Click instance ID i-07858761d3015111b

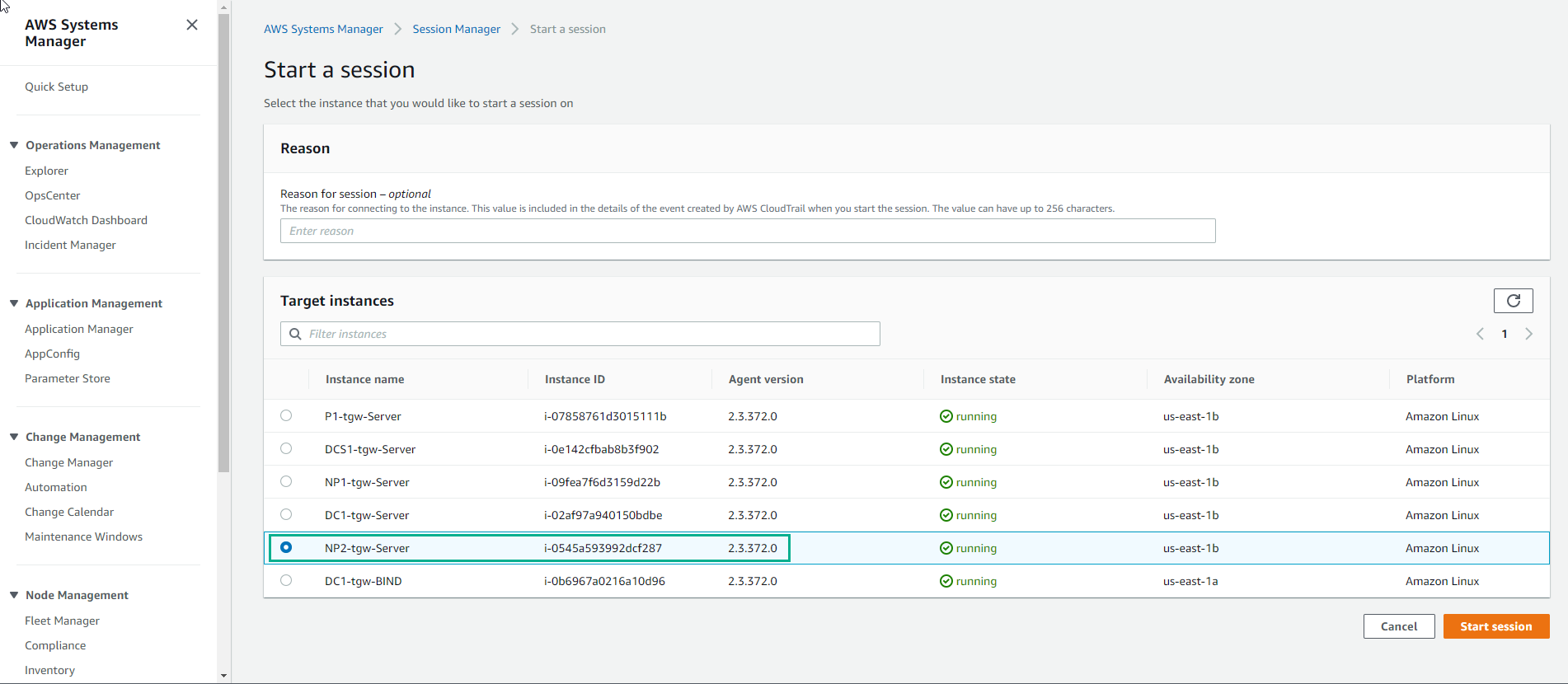tap(605, 416)
